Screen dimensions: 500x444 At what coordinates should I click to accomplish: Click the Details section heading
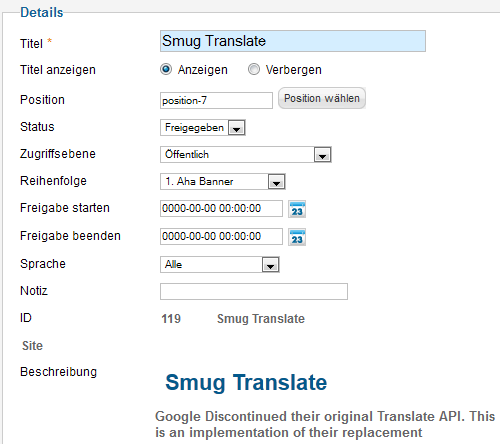tap(42, 12)
